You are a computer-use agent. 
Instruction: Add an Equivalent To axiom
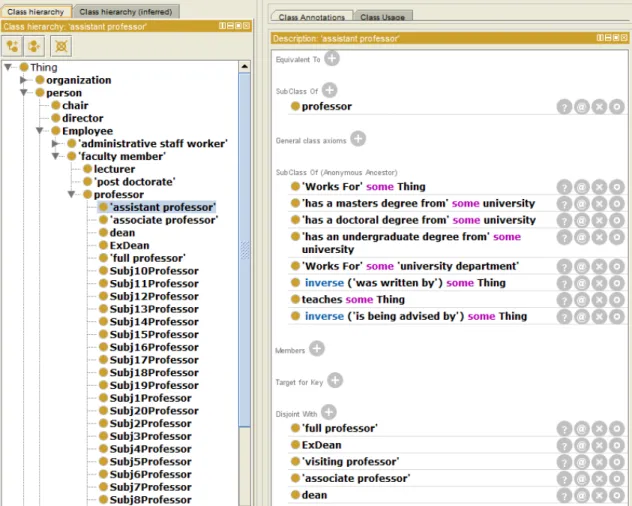[x=332, y=58]
